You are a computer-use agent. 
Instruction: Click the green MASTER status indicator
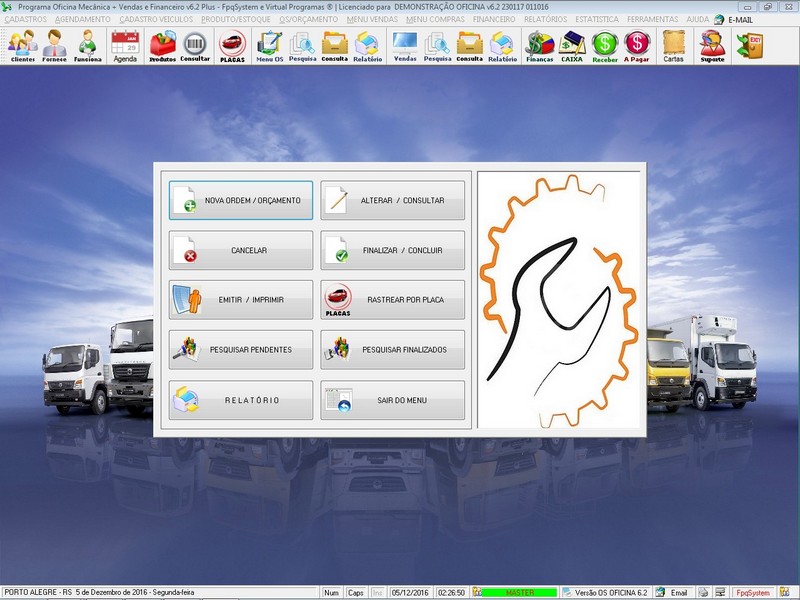pos(519,592)
